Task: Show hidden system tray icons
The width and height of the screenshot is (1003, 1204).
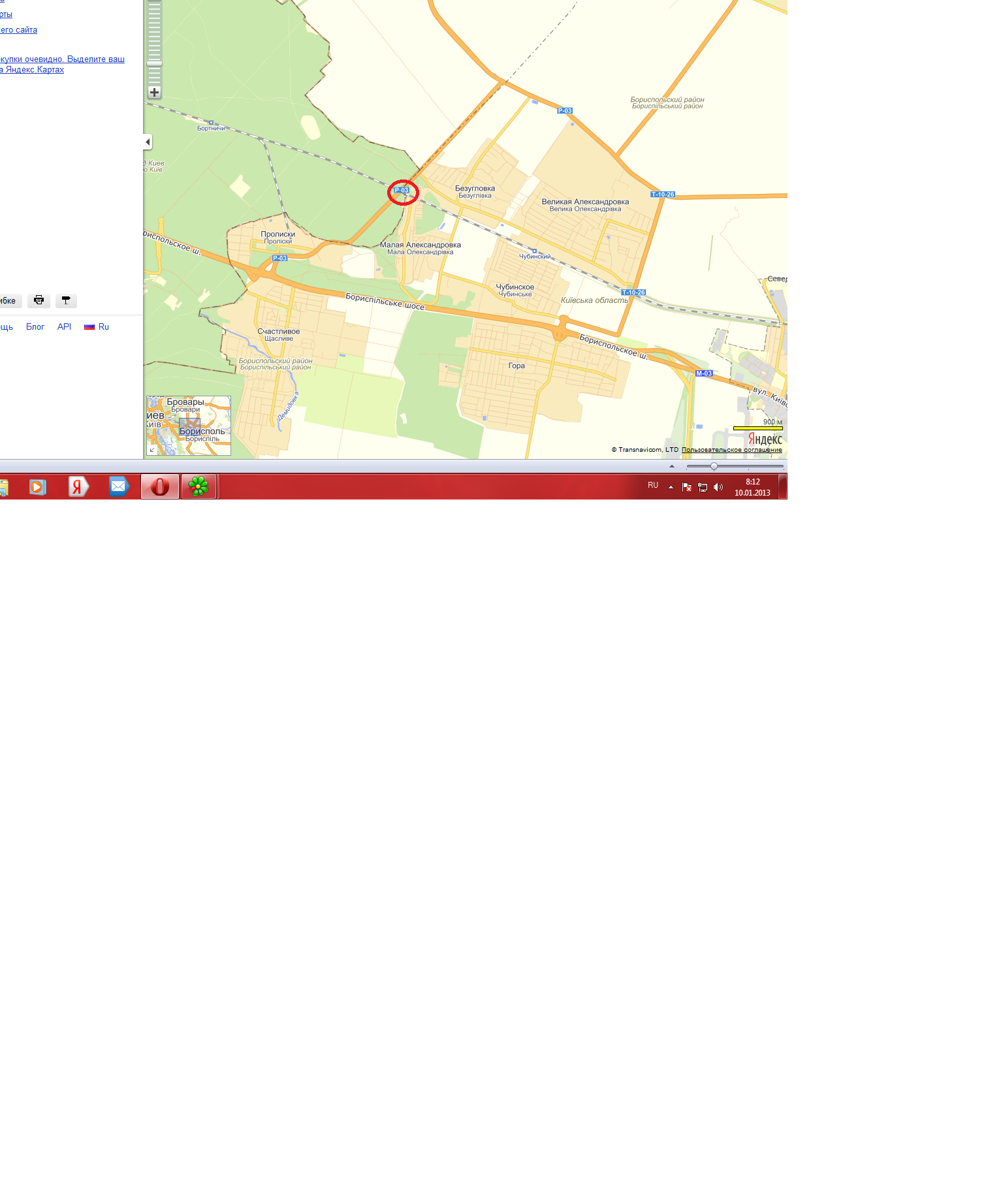Action: [x=671, y=487]
